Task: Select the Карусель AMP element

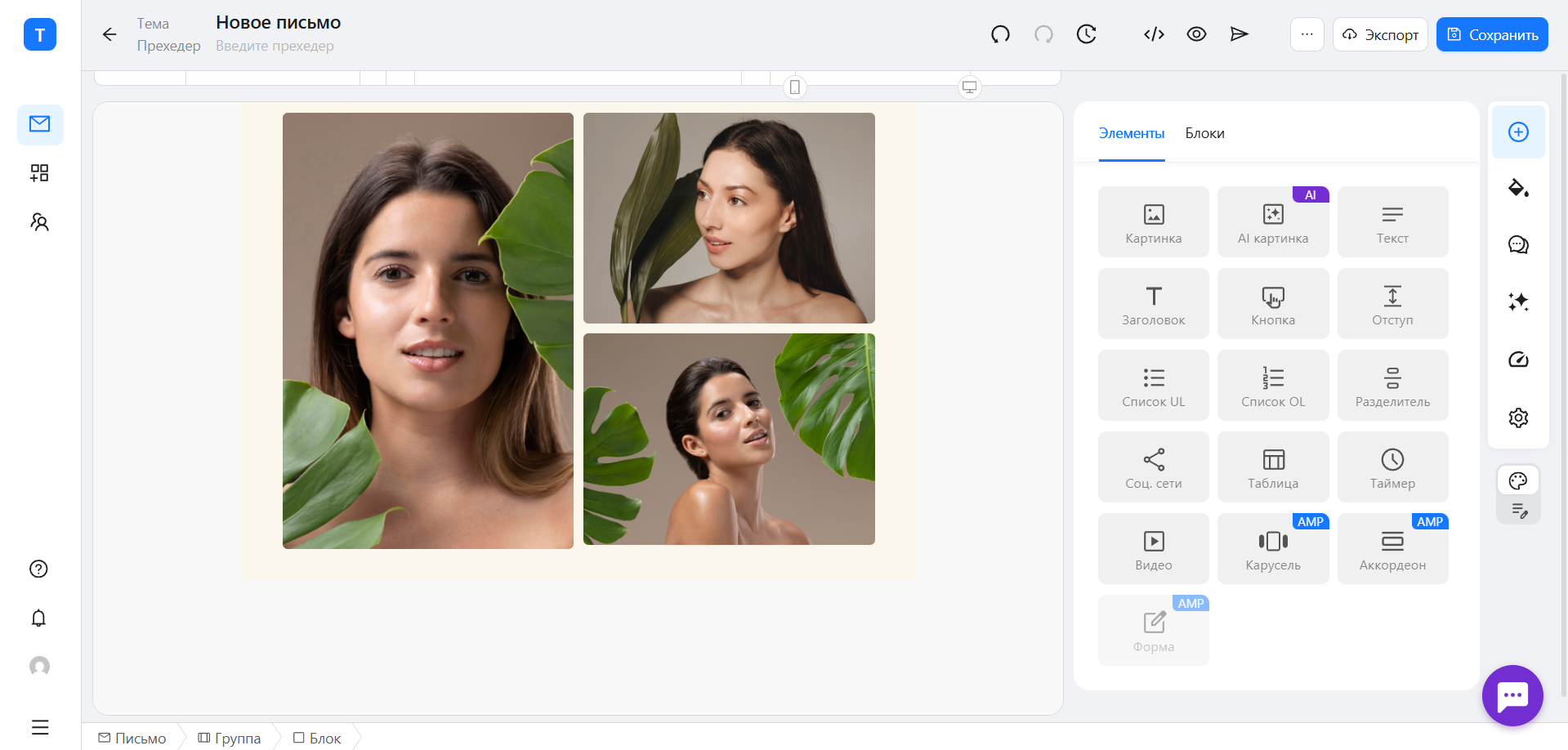Action: 1273,549
